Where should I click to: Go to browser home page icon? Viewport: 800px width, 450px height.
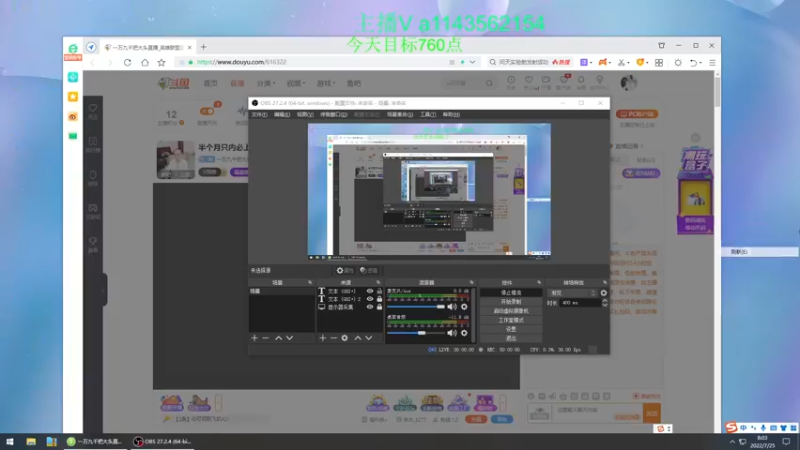145,62
